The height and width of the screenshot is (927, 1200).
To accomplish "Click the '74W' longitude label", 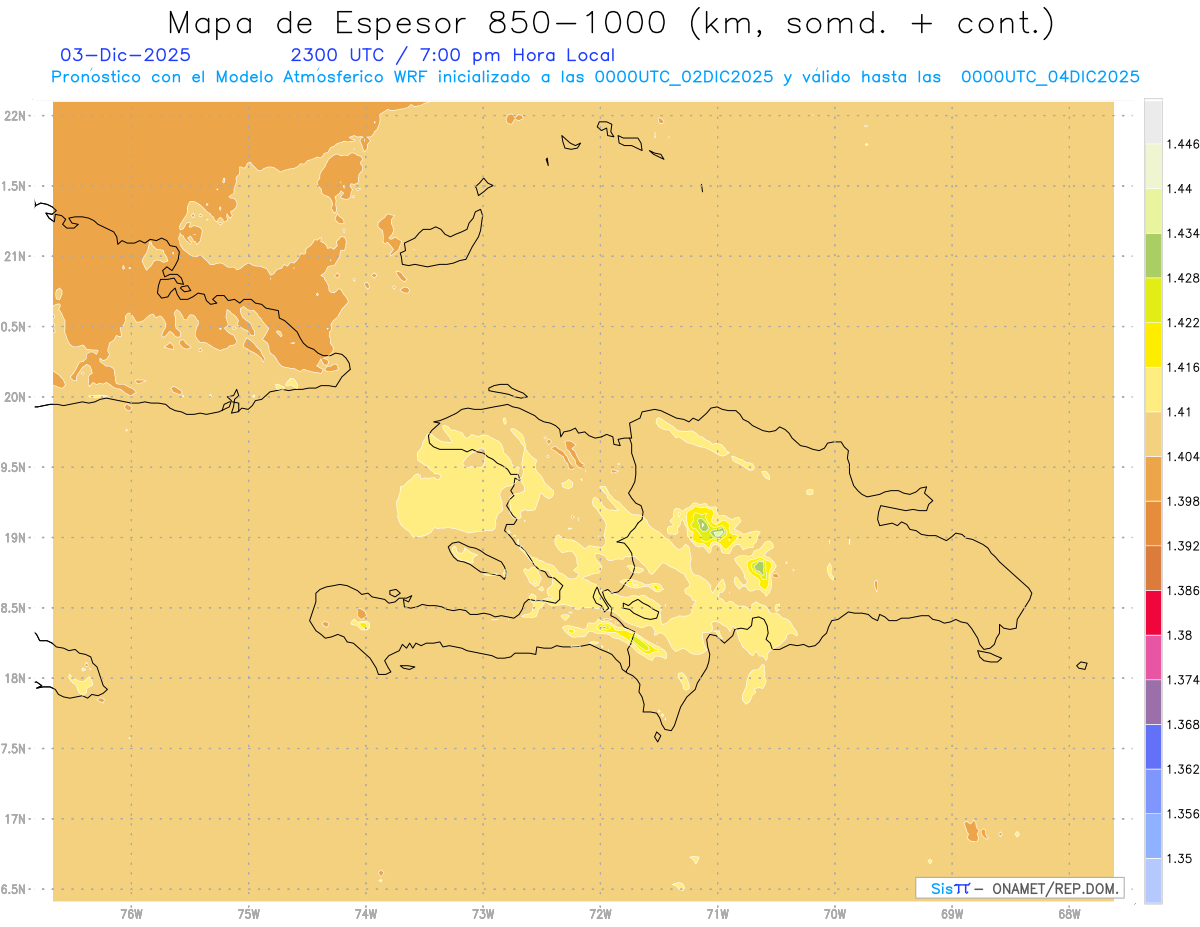I will pyautogui.click(x=365, y=914).
